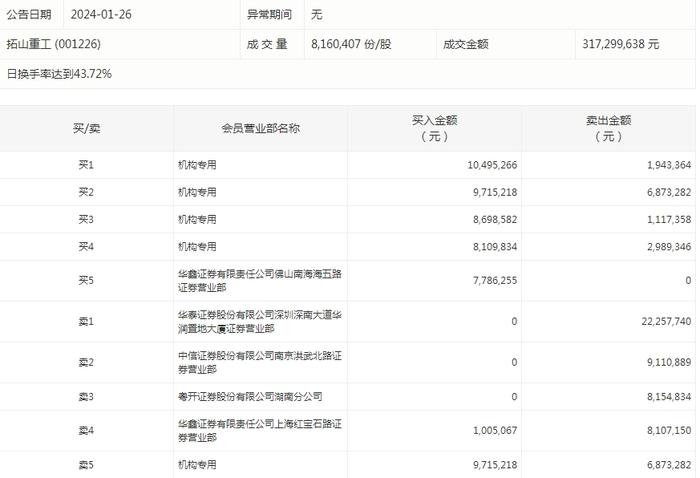This screenshot has height=478, width=700.
Task: Select the 卖4 row label
Action: coord(86,430)
